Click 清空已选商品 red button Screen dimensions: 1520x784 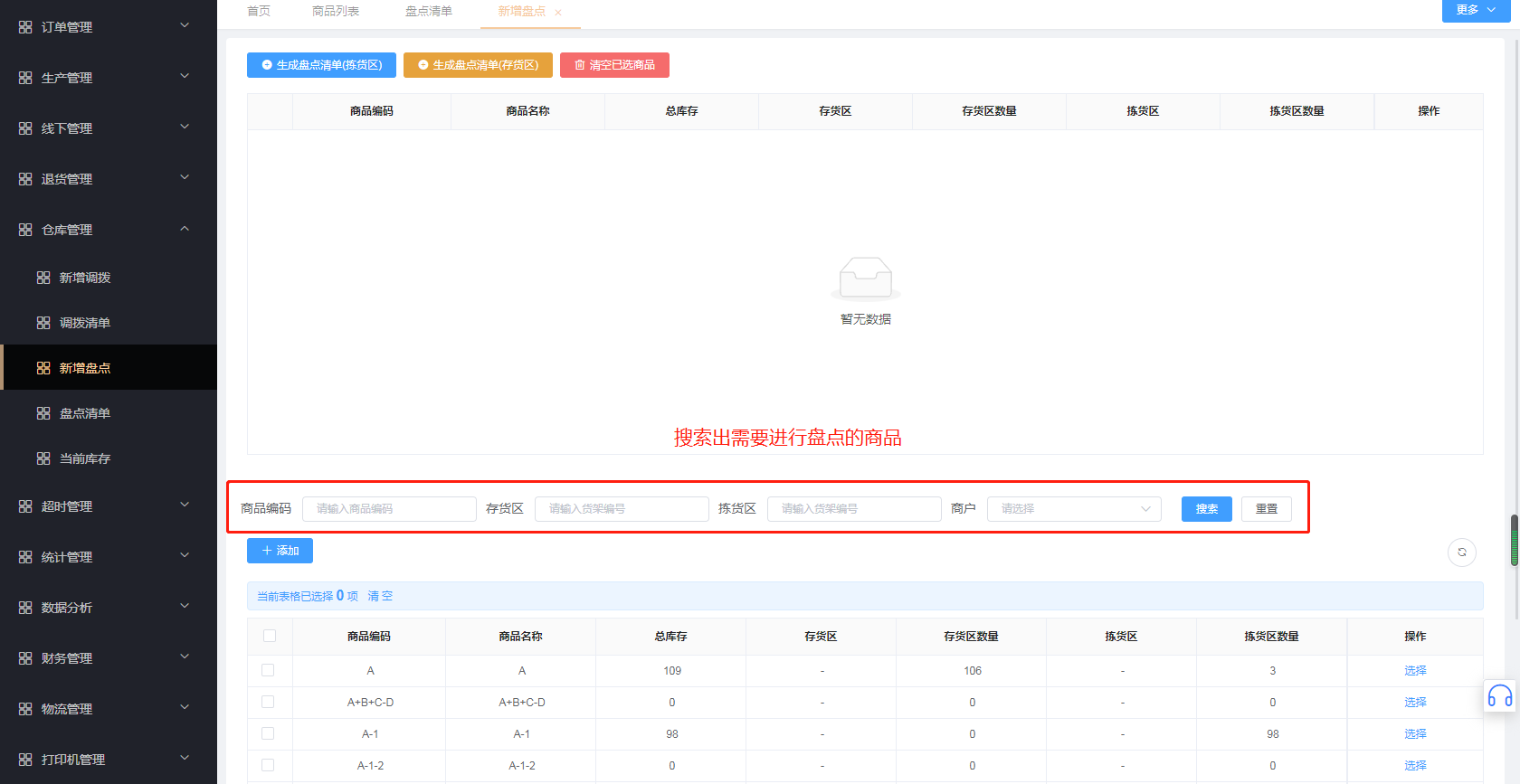614,65
